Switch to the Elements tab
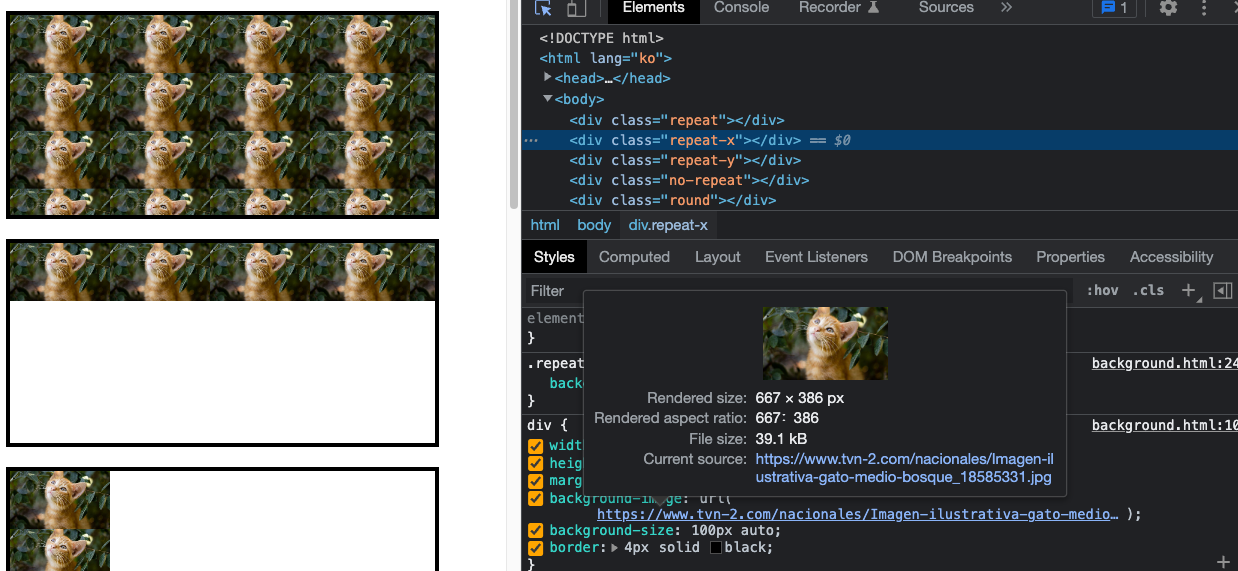This screenshot has width=1238, height=571. (x=653, y=8)
